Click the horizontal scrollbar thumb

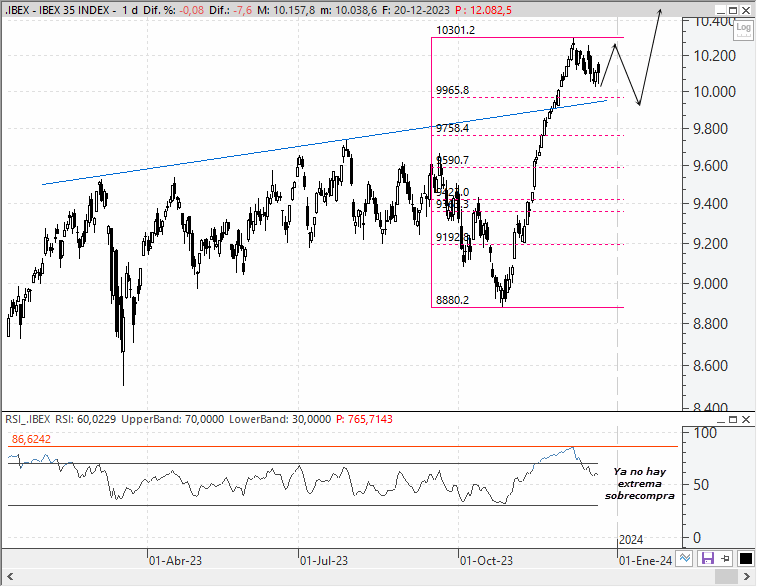(x=726, y=576)
